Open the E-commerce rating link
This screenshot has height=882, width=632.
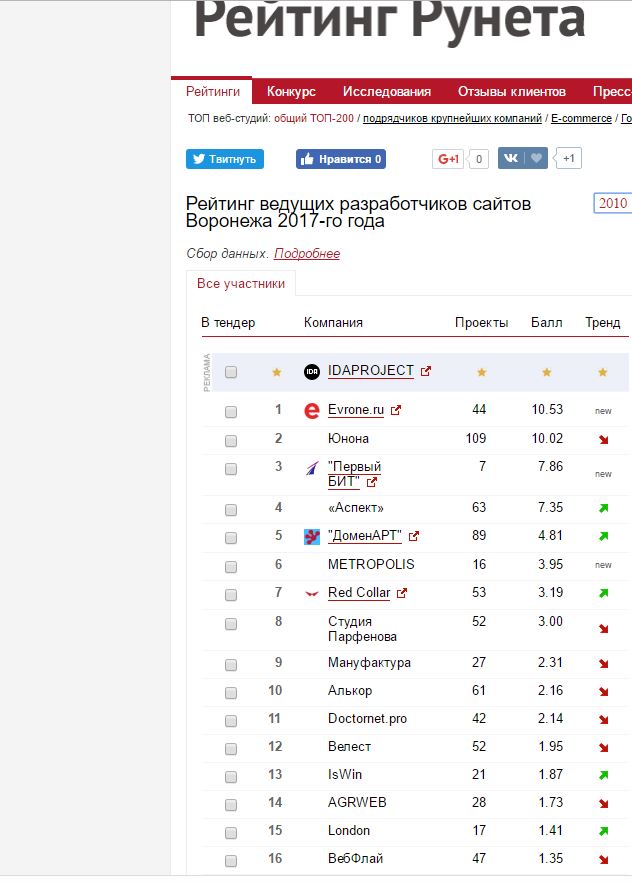point(581,118)
